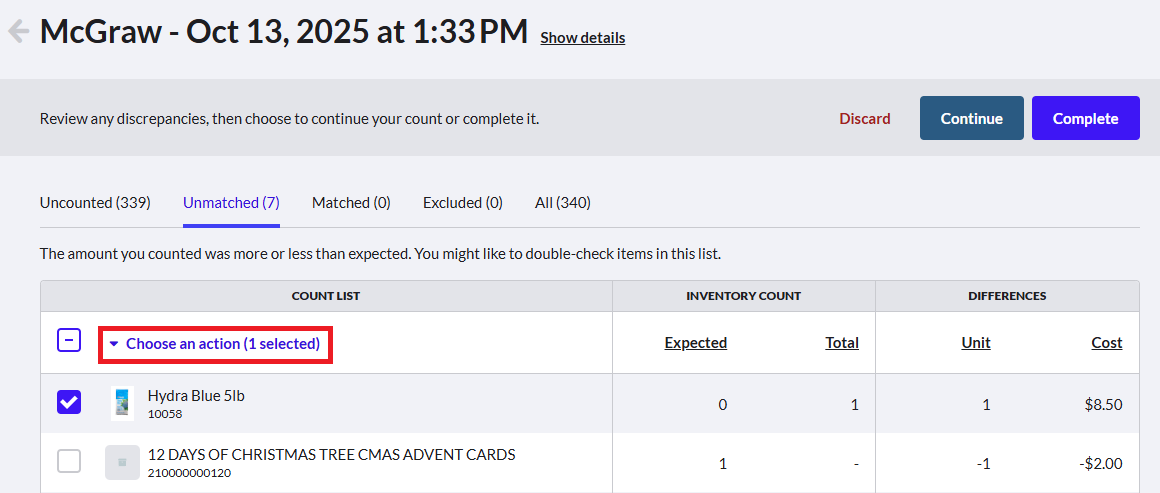Select the Unmatched (7) tab
1160x493 pixels.
tap(232, 203)
